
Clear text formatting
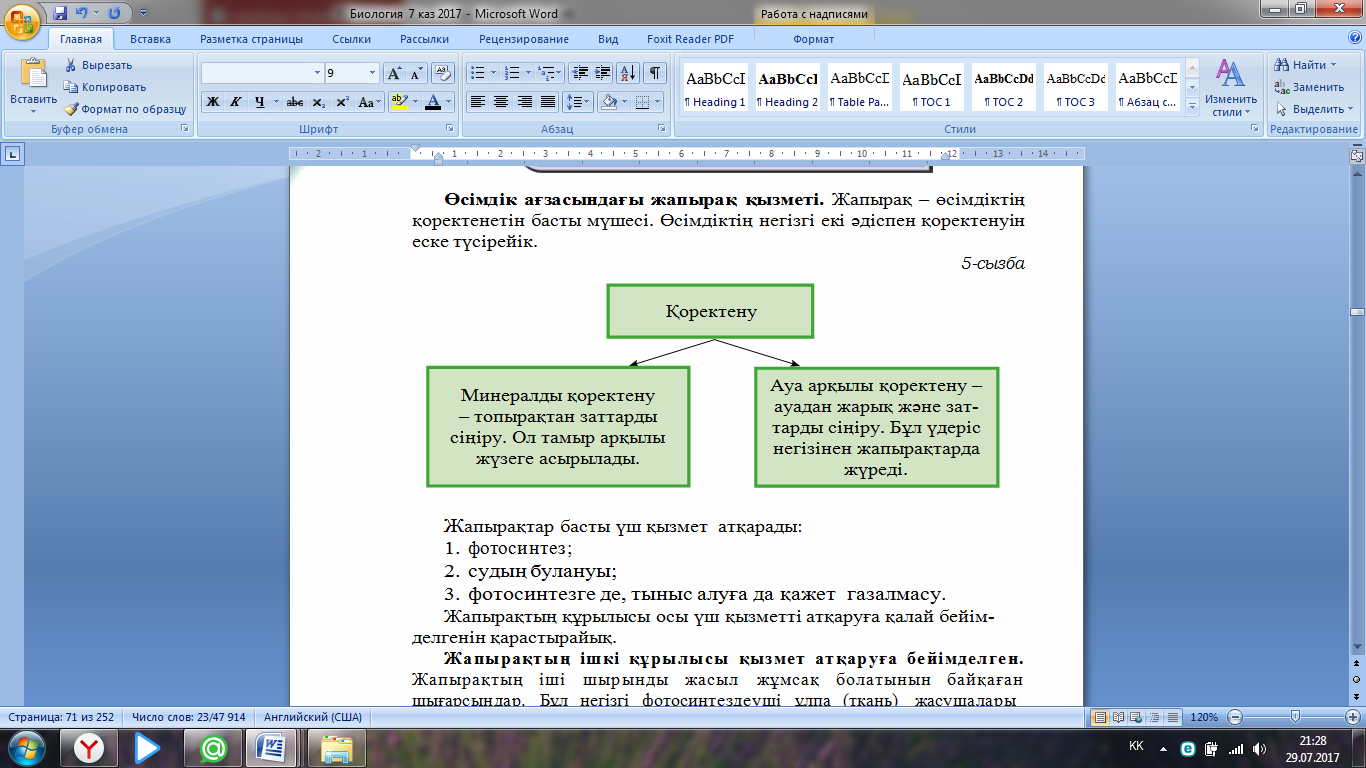pyautogui.click(x=444, y=73)
